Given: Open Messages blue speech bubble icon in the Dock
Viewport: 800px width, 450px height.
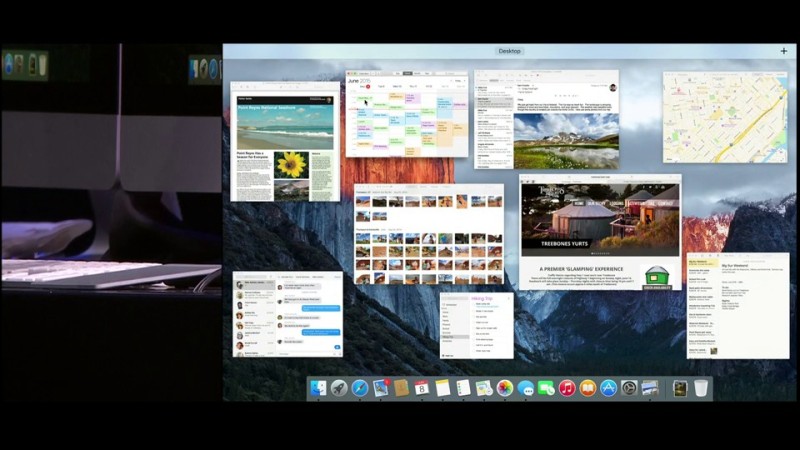Looking at the screenshot, I should pos(526,388).
